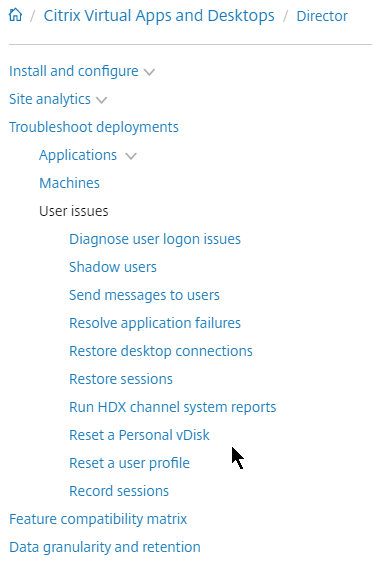Open Diagnose user logon issues
Viewport: 376px width, 567px height.
(x=155, y=239)
